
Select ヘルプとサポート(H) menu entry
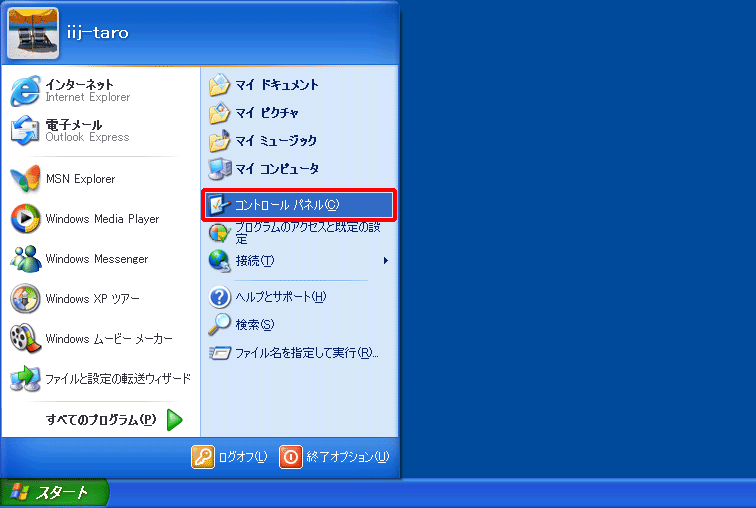299,297
